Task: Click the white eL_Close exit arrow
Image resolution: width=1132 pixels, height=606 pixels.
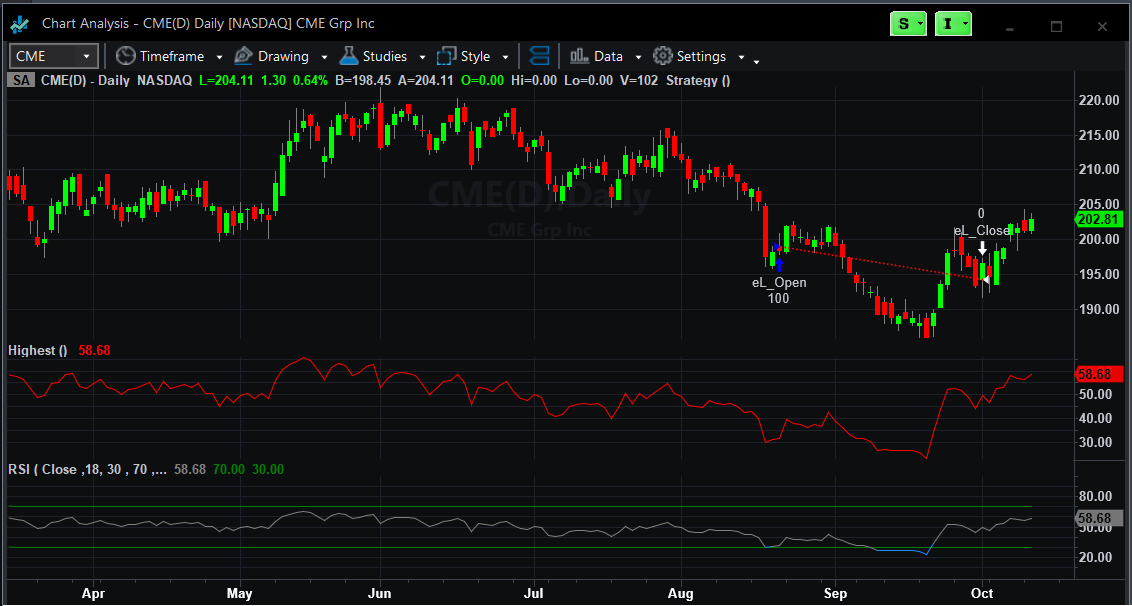Action: (983, 248)
